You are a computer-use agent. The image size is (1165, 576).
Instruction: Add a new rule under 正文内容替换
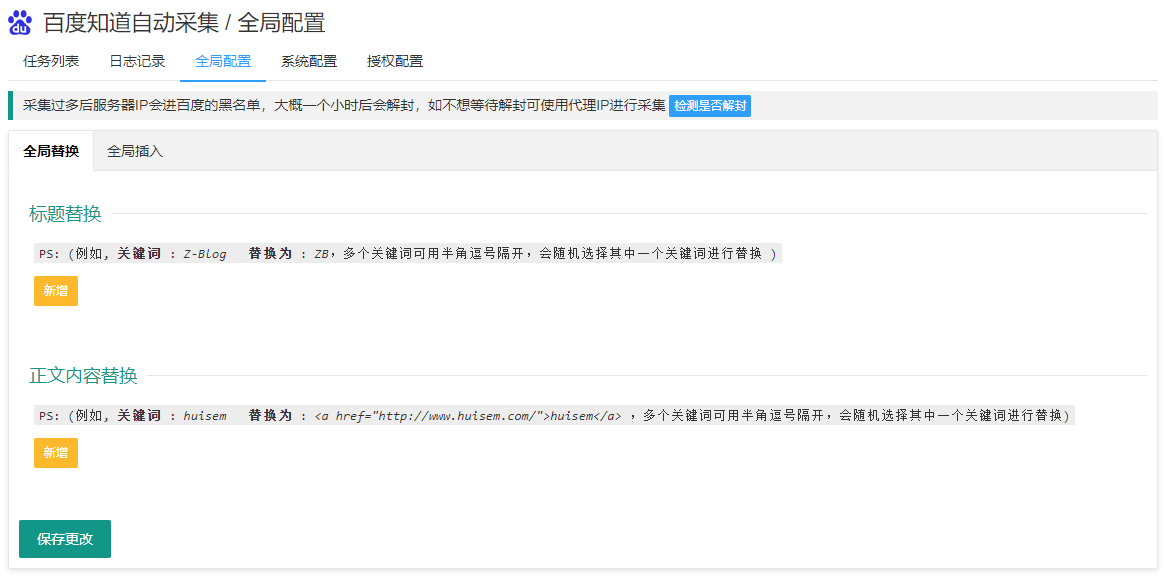56,453
